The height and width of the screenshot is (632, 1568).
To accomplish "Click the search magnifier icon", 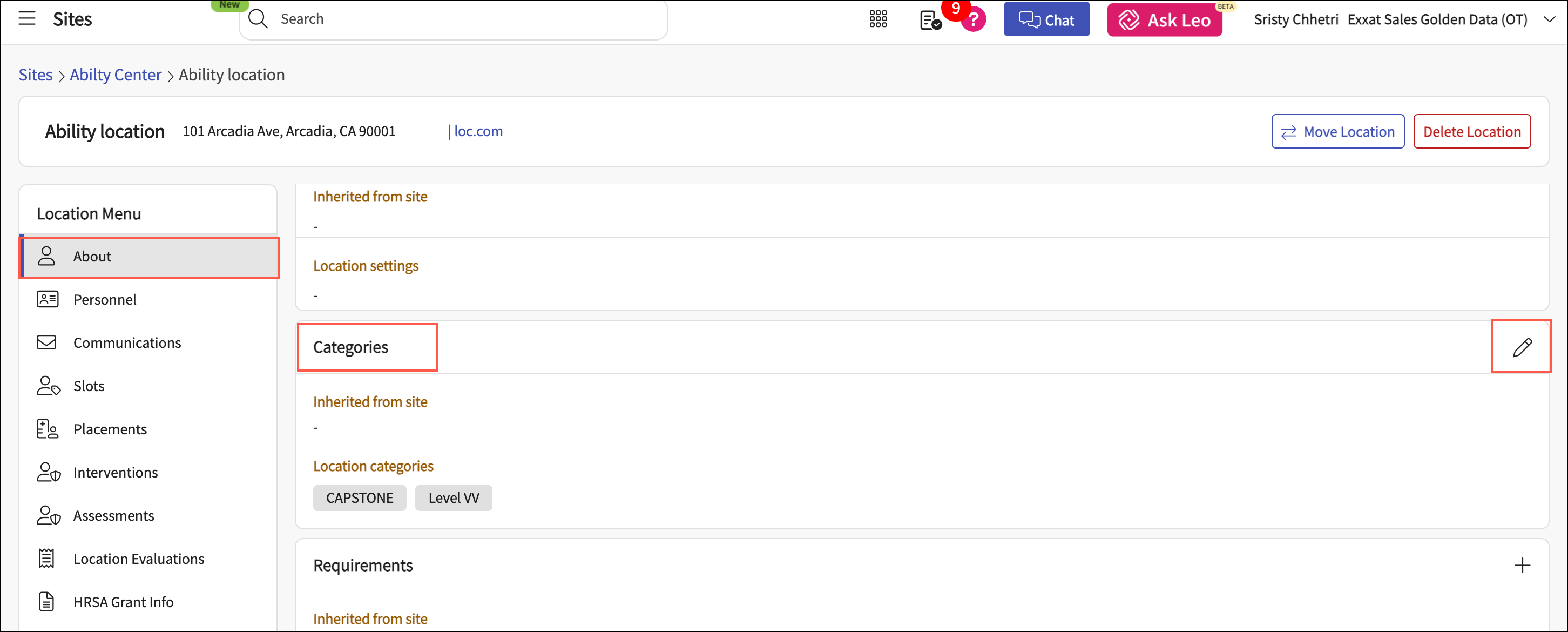I will coord(258,19).
